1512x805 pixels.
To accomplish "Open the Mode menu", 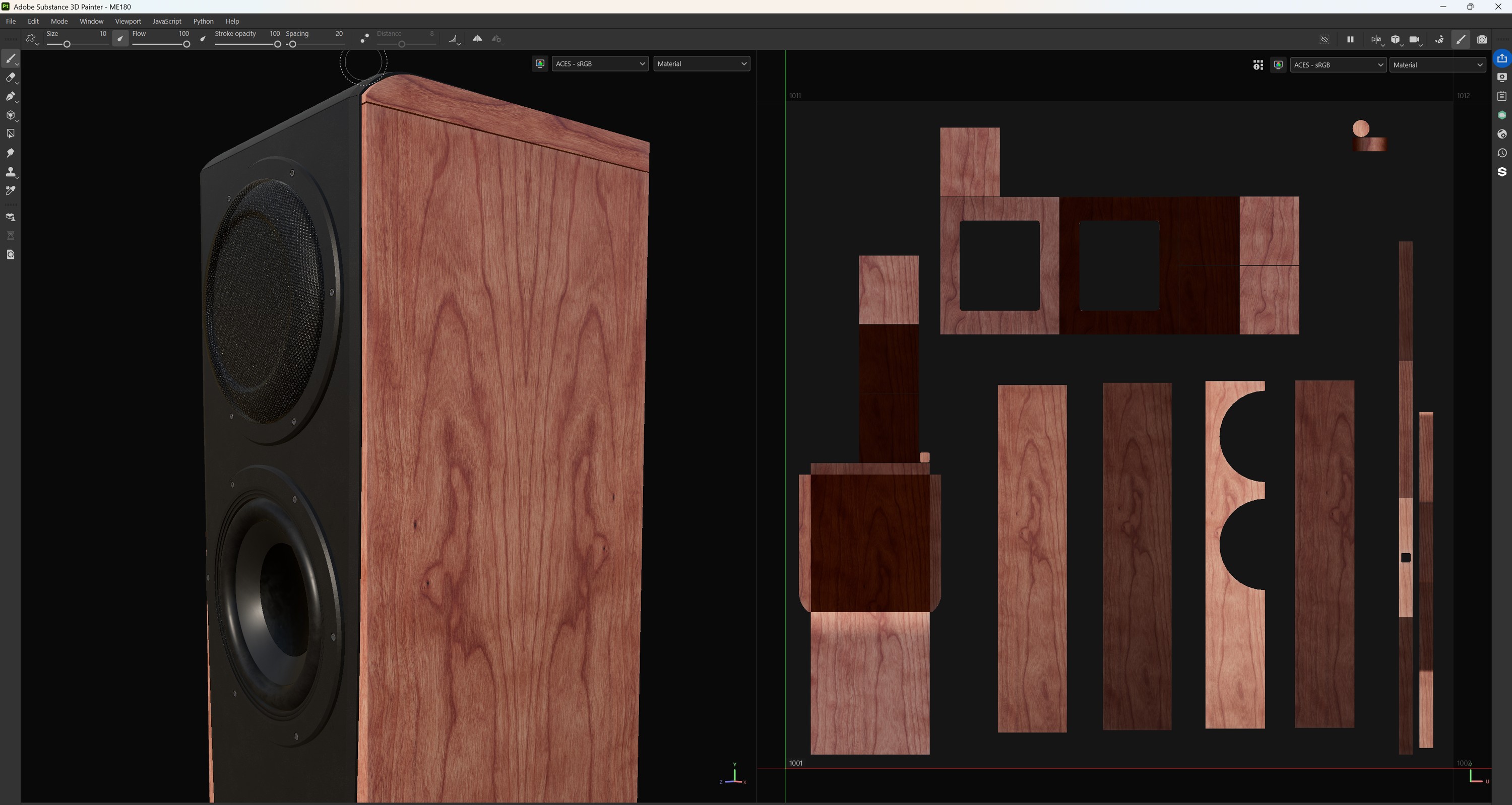I will [59, 21].
